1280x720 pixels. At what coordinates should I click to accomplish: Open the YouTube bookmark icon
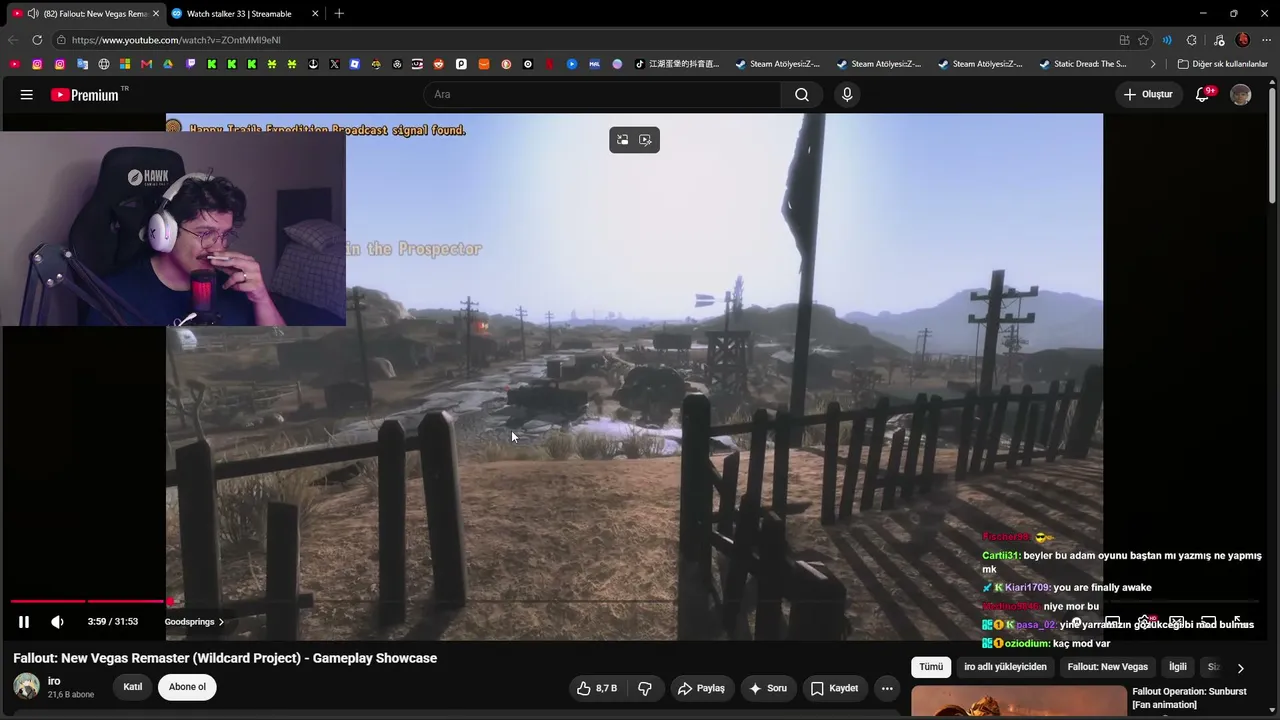click(x=15, y=64)
